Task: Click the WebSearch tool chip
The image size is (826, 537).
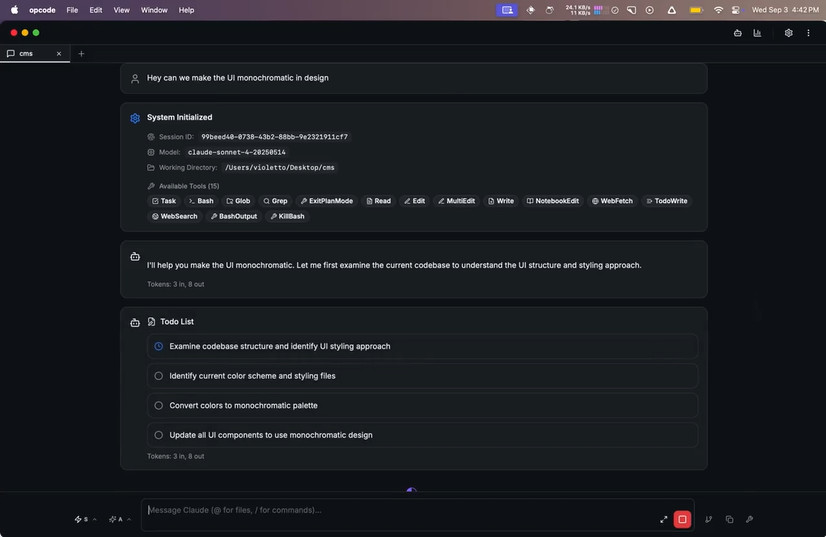Action: coord(175,216)
